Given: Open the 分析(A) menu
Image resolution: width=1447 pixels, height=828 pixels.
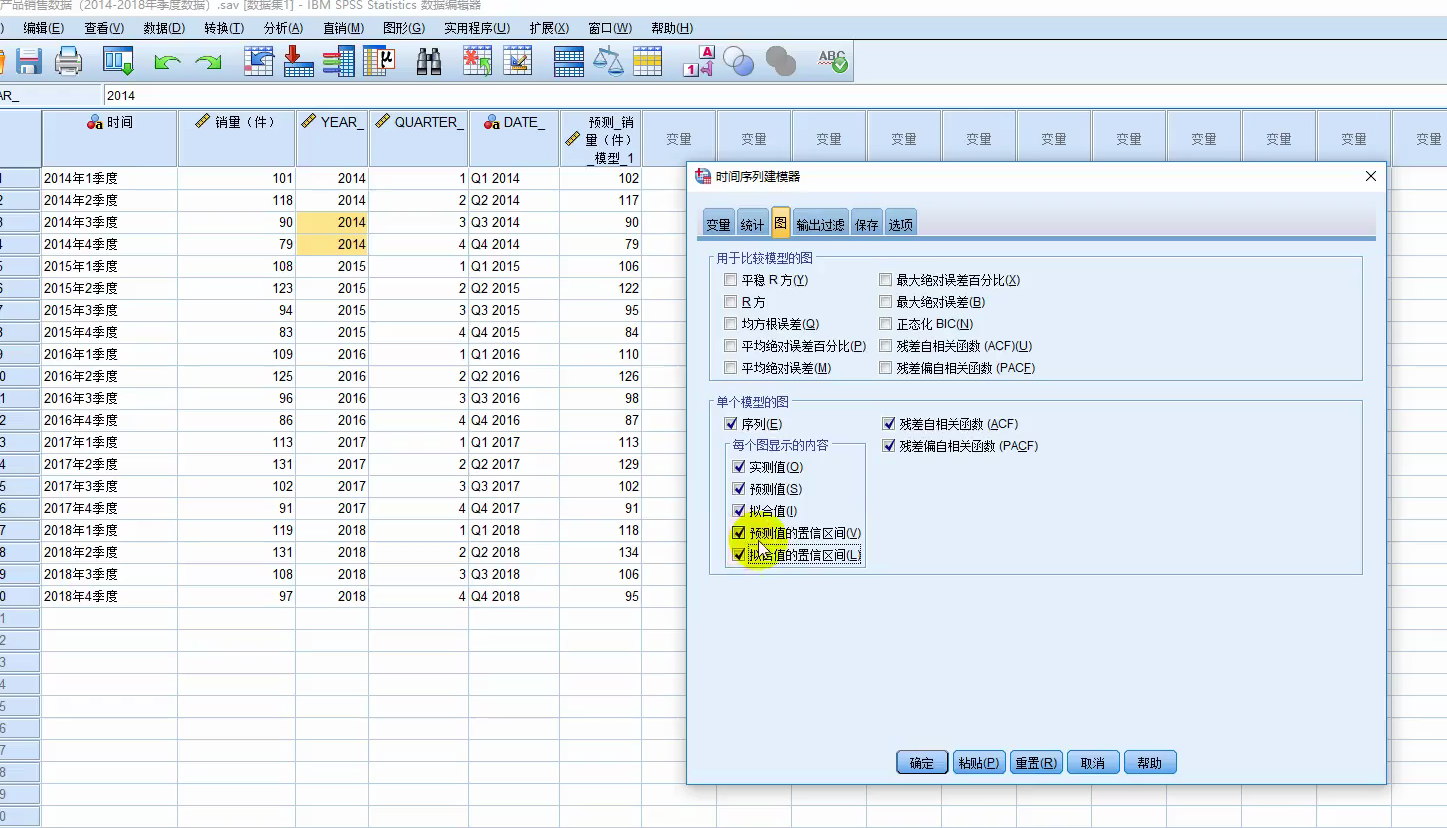Looking at the screenshot, I should tap(283, 28).
